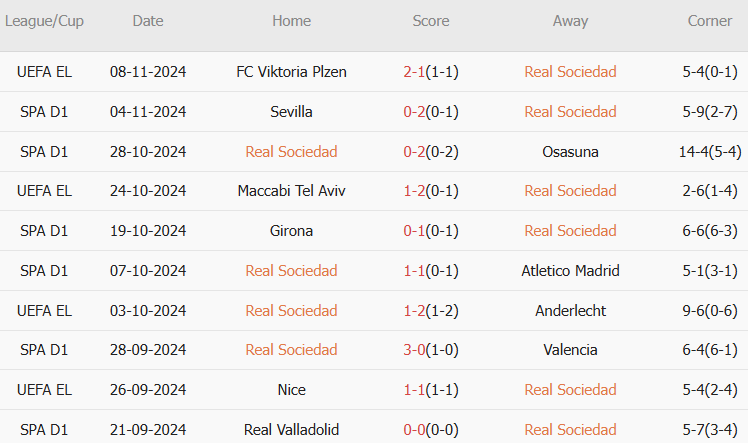Open FC Viktoria Plzen team link
Viewport: 748px width, 443px height.
[x=291, y=72]
